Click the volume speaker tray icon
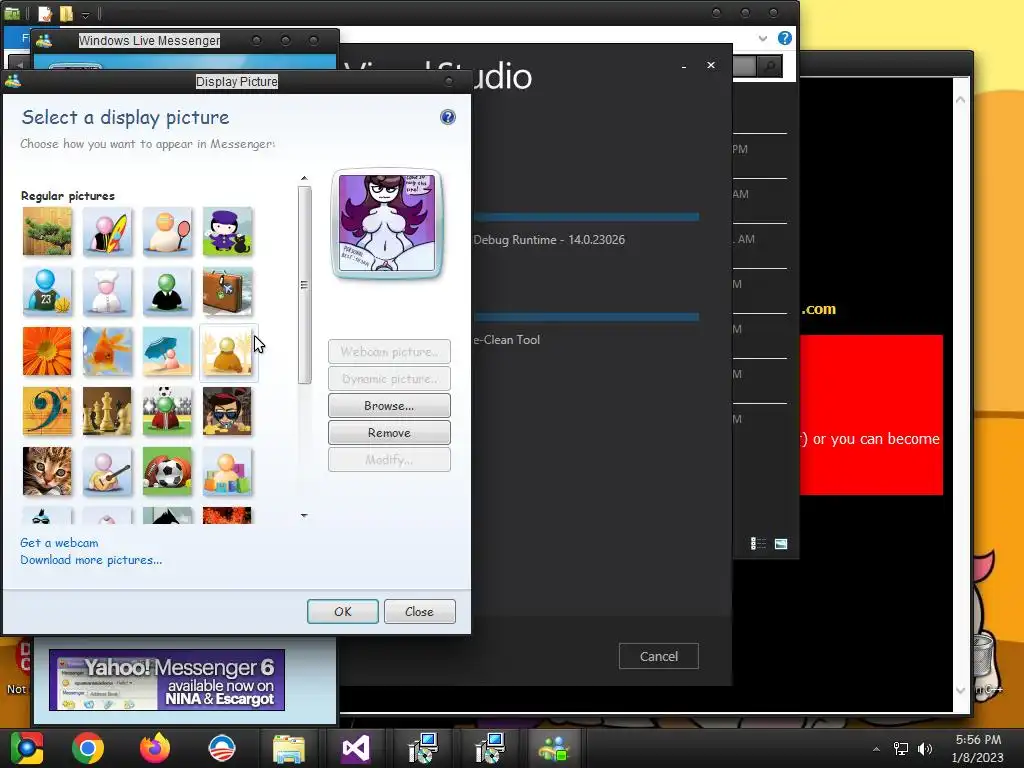1024x768 pixels. click(x=925, y=749)
